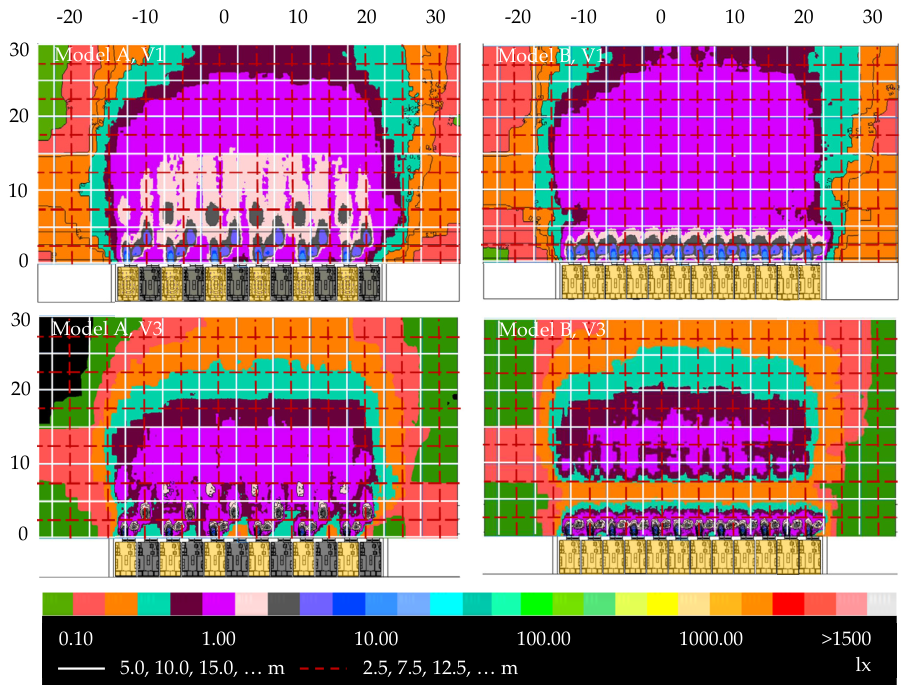Click the bright red swatch in the legend
Viewport: 909px width, 693px height.
[788, 604]
